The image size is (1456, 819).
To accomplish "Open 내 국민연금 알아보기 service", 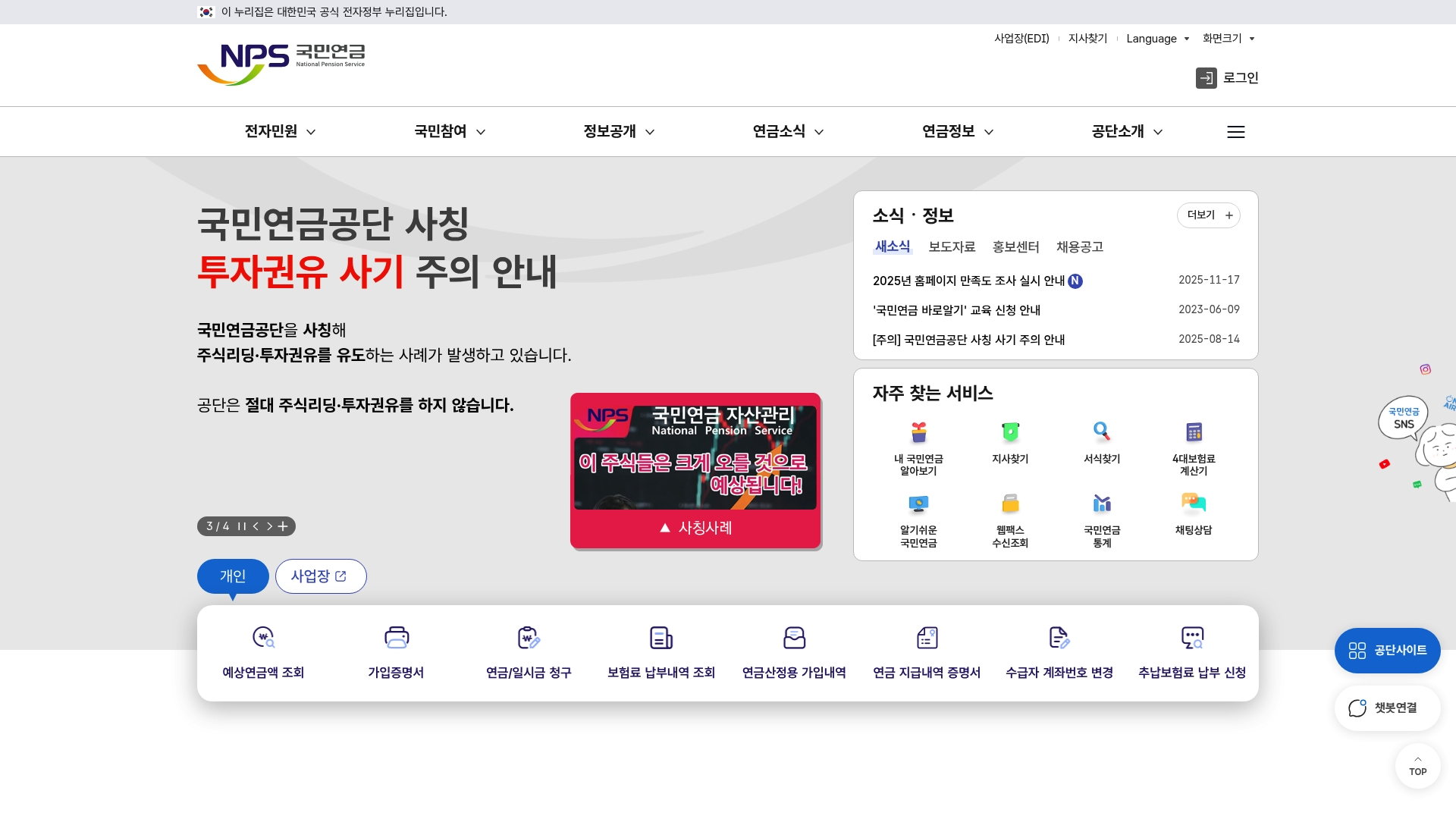I will point(918,447).
